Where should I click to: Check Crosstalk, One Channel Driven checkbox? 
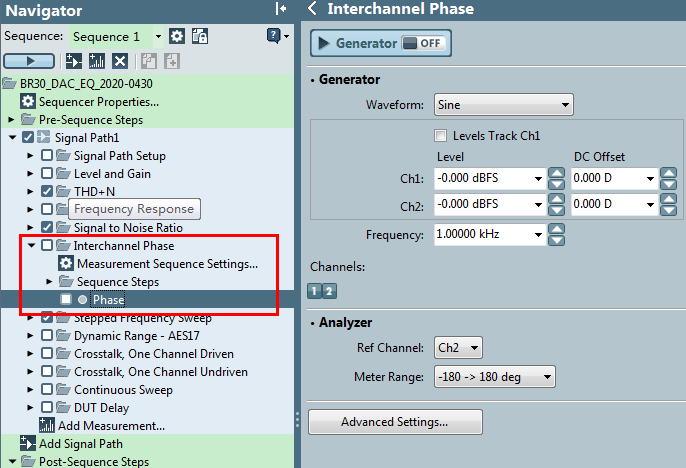(47, 353)
